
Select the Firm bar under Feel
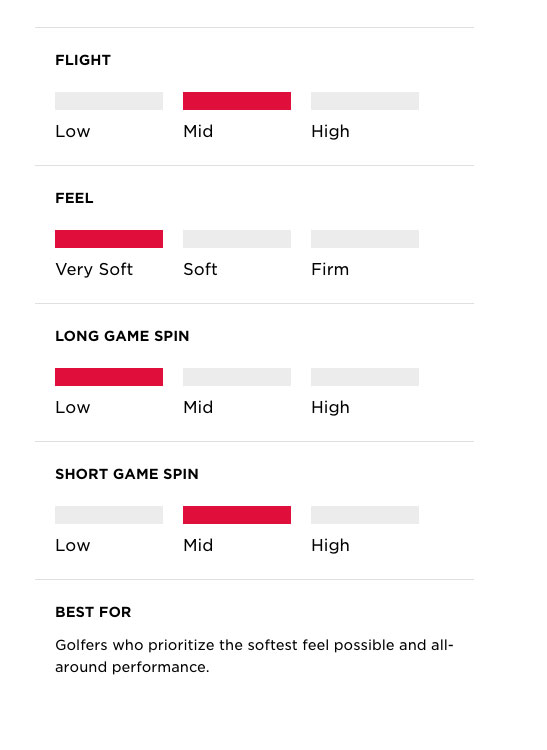[x=365, y=239]
